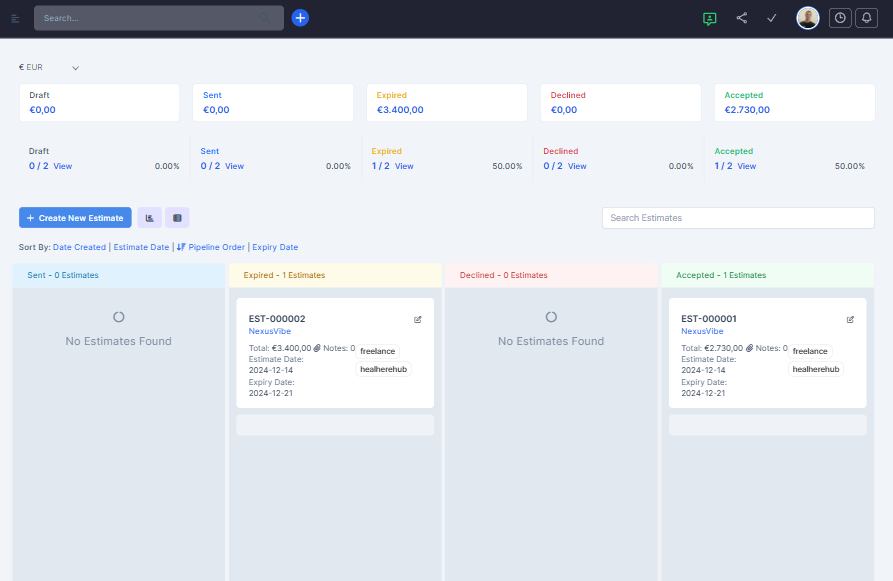
Task: Open the clock timers icon
Action: click(840, 18)
